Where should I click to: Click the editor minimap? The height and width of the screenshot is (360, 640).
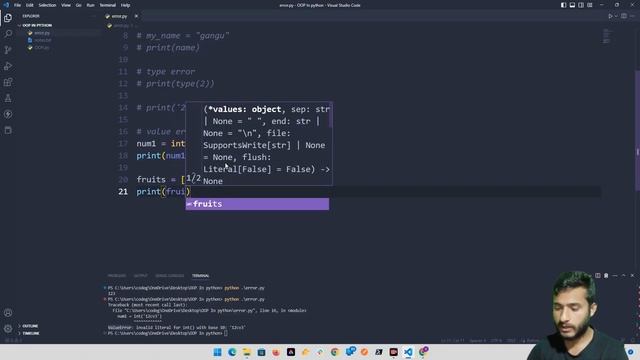point(607,36)
